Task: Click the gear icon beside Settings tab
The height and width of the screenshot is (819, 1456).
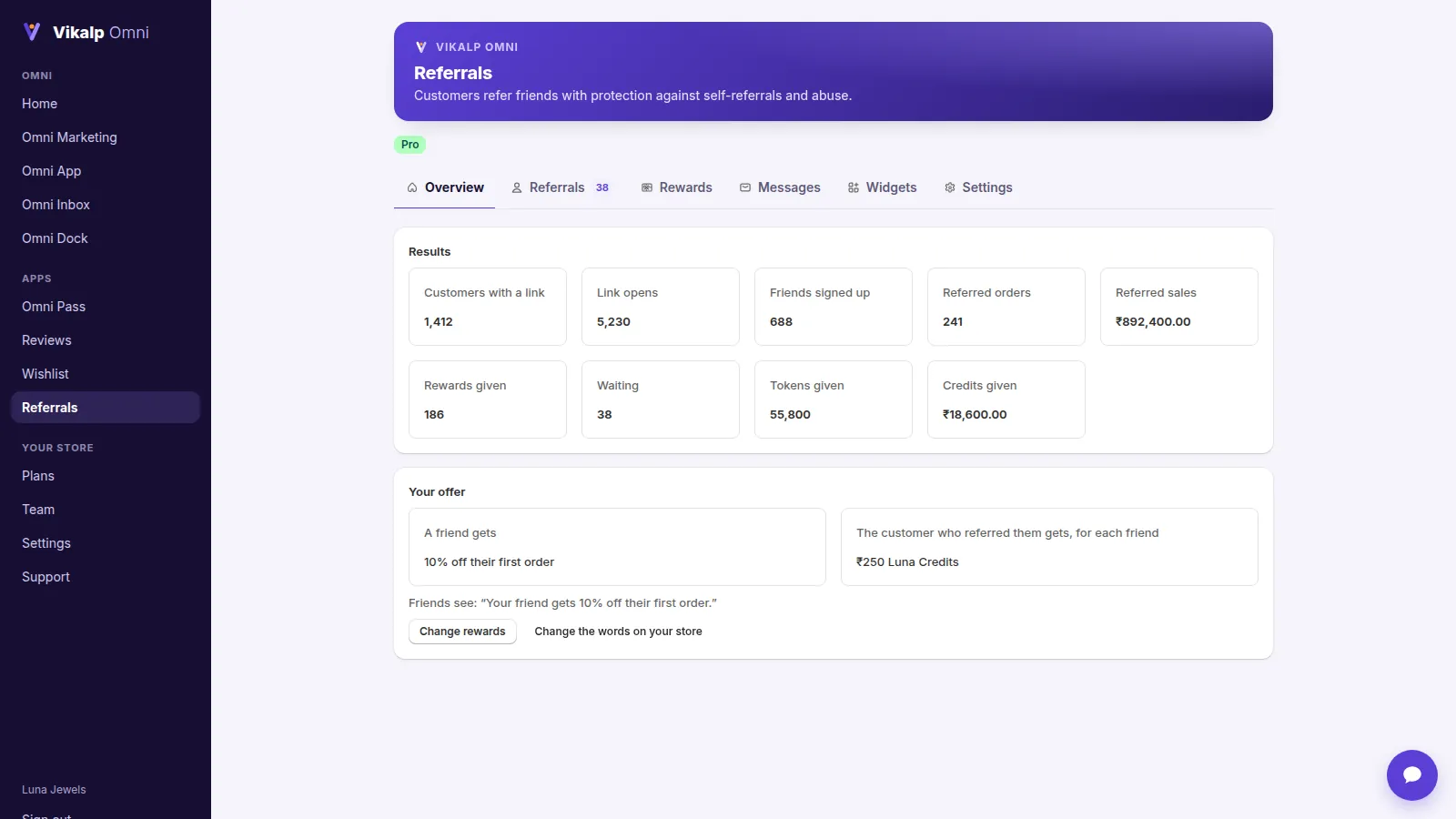Action: (x=950, y=187)
